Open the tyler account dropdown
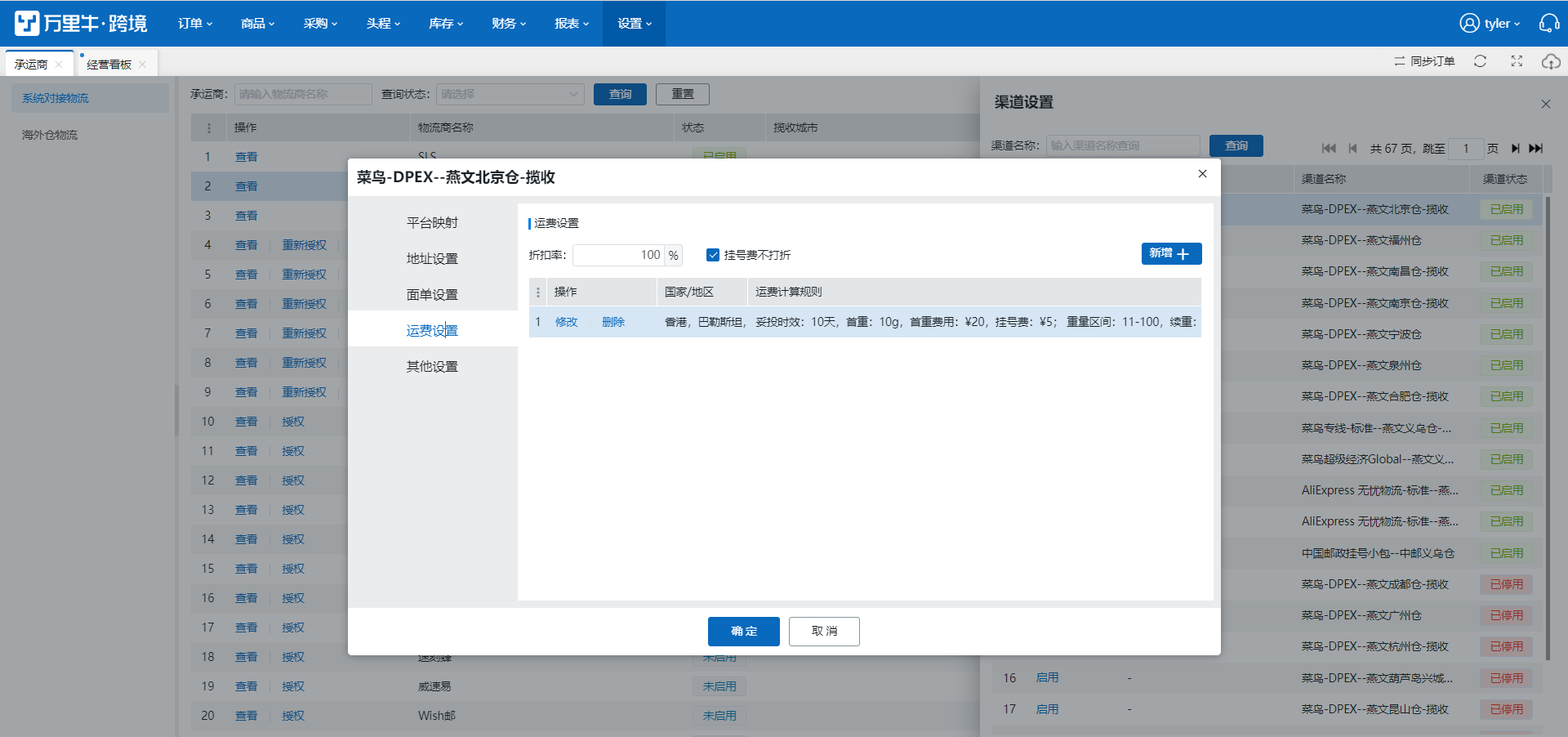This screenshot has width=1568, height=737. click(x=1502, y=24)
